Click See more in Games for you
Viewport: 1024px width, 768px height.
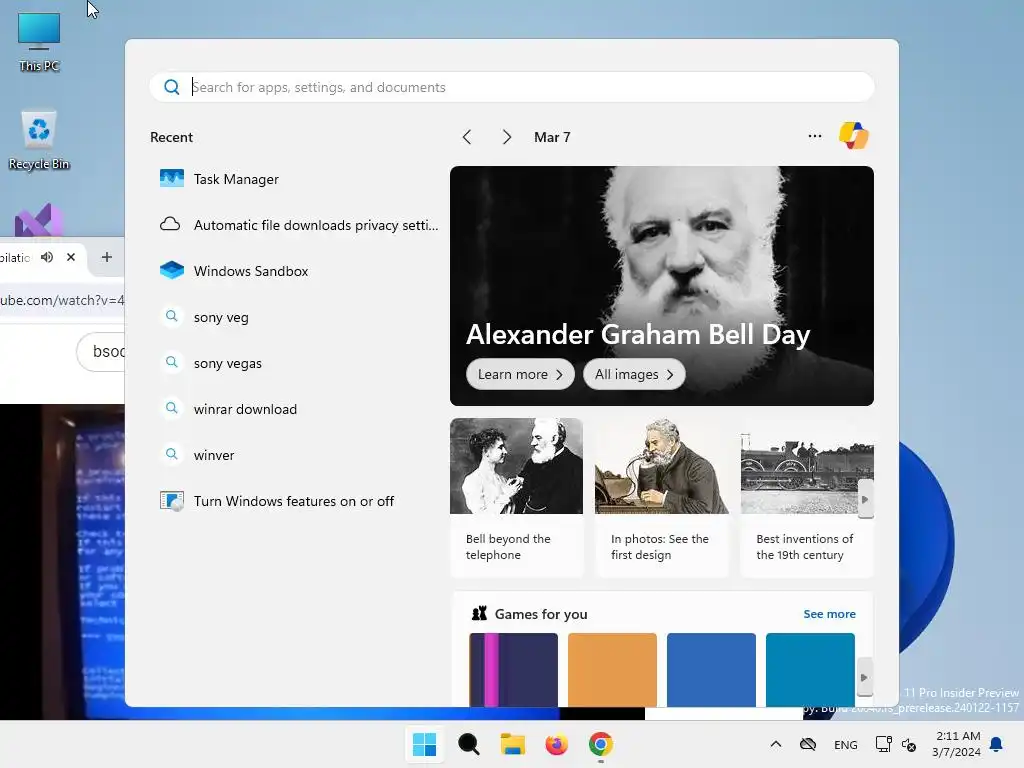(829, 614)
